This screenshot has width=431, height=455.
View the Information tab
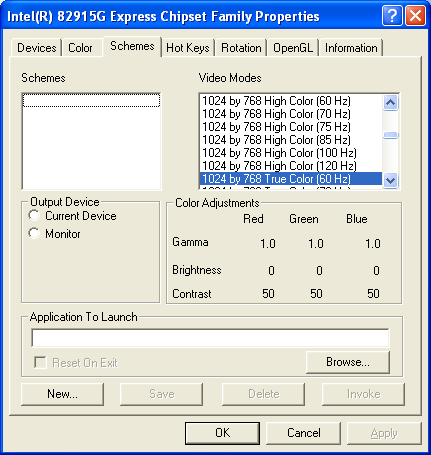(x=351, y=48)
